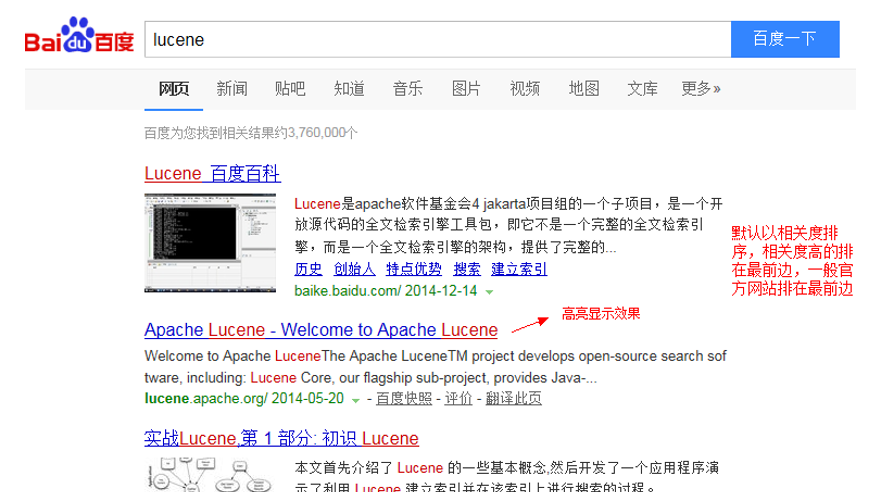871x492 pixels.
Task: Expand dropdown arrow after lucene.apache.org date
Action: (356, 400)
